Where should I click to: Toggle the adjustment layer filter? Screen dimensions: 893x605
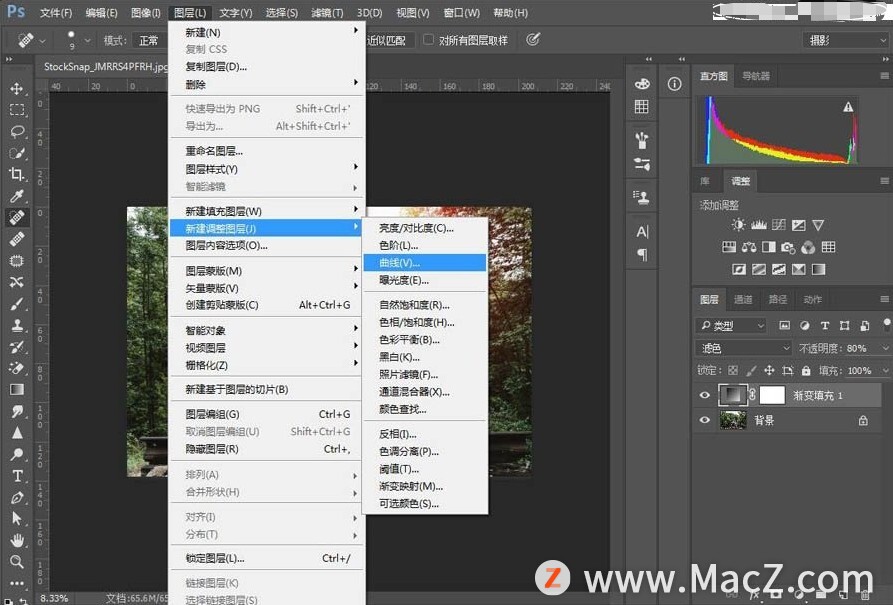point(805,325)
